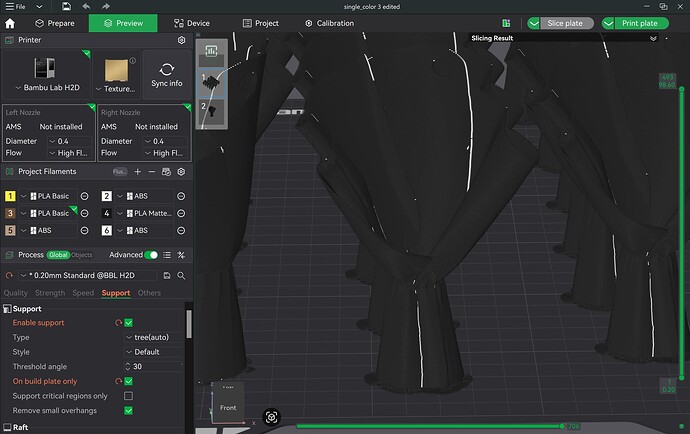Viewport: 690px width, 434px height.
Task: Click the redo arrow icon
Action: click(x=106, y=6)
